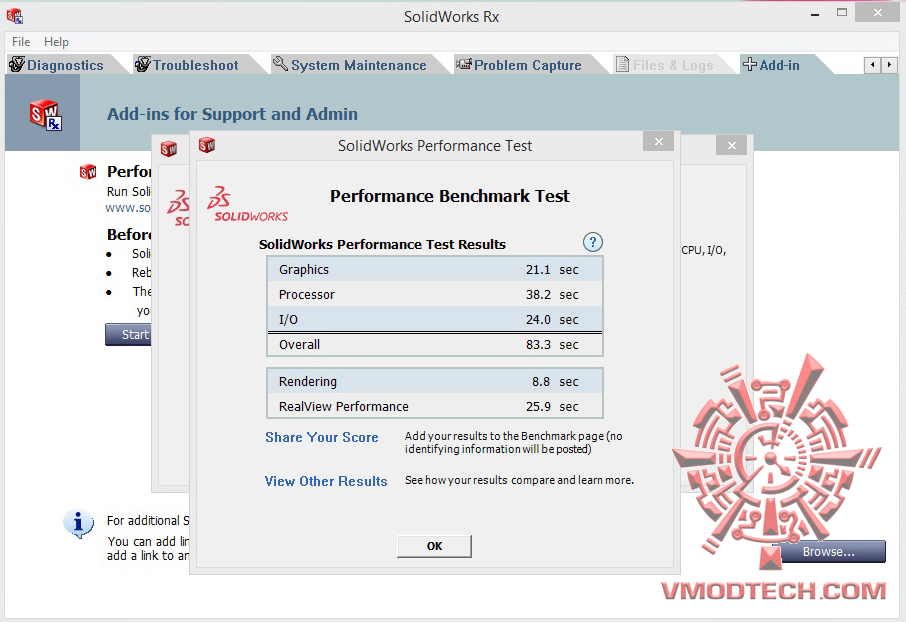
Task: Click OK in Performance Test dialog
Action: point(435,546)
